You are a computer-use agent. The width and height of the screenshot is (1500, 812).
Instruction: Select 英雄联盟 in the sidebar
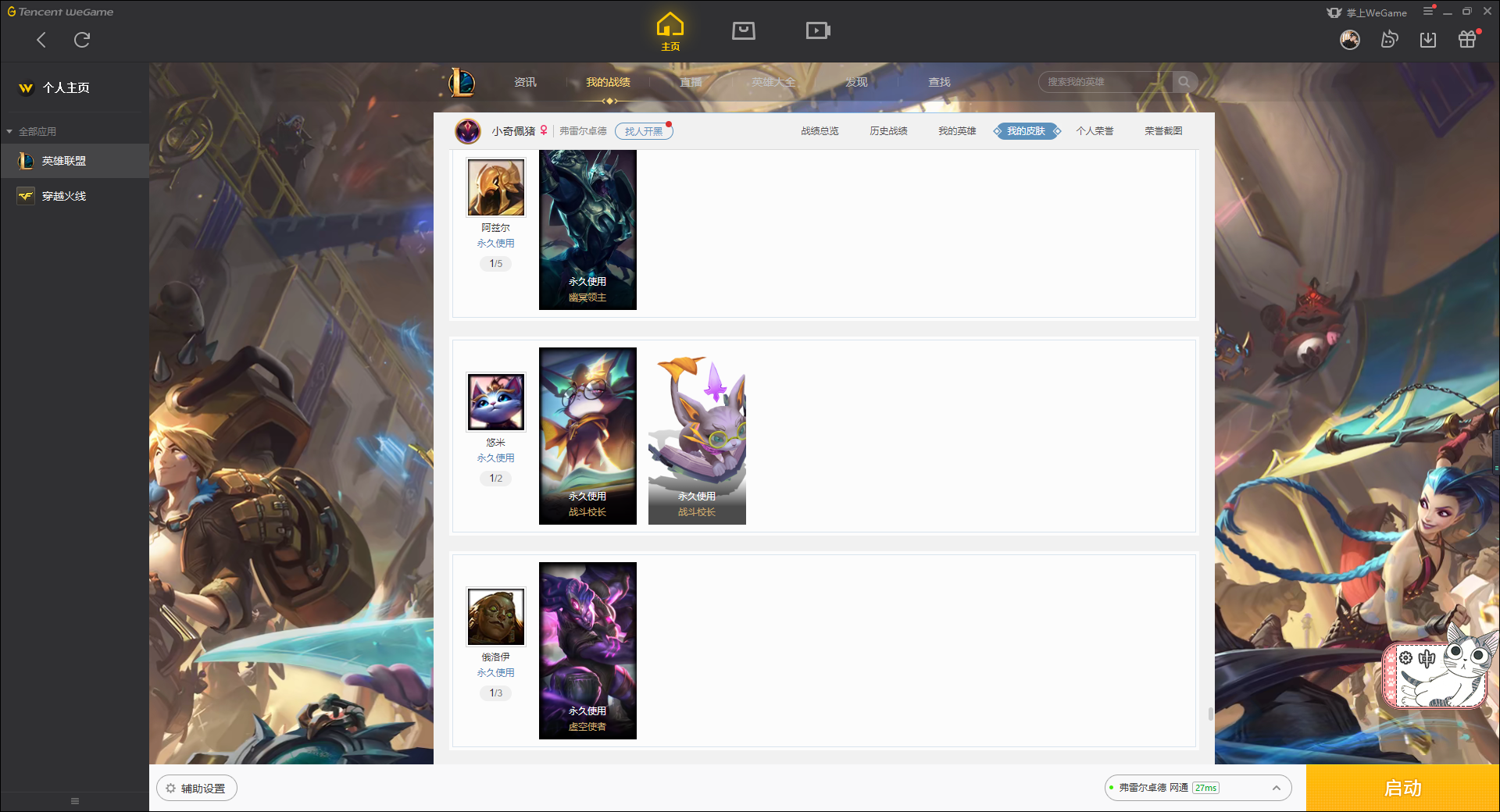pyautogui.click(x=74, y=161)
